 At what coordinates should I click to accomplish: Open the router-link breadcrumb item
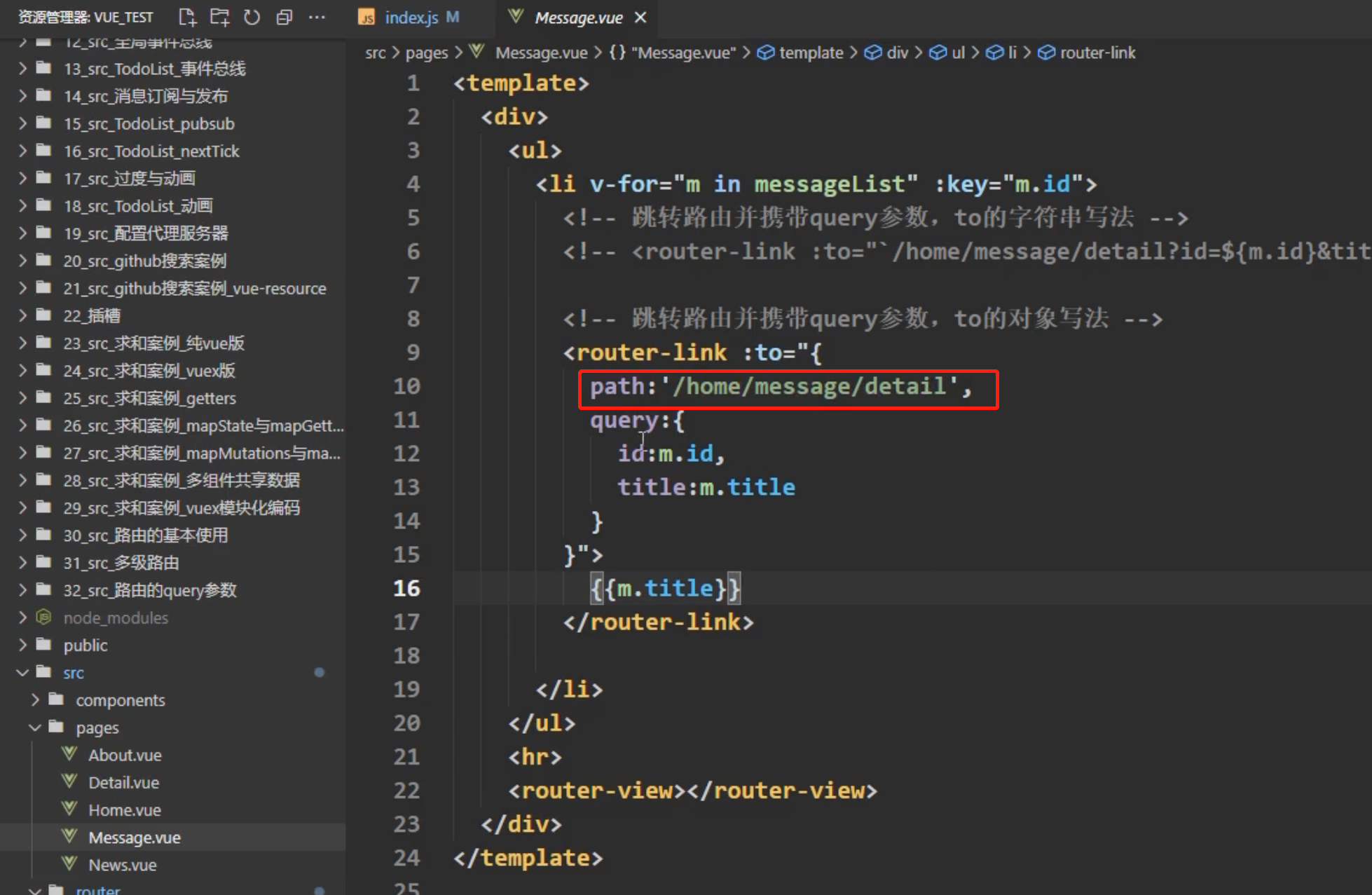click(1087, 53)
